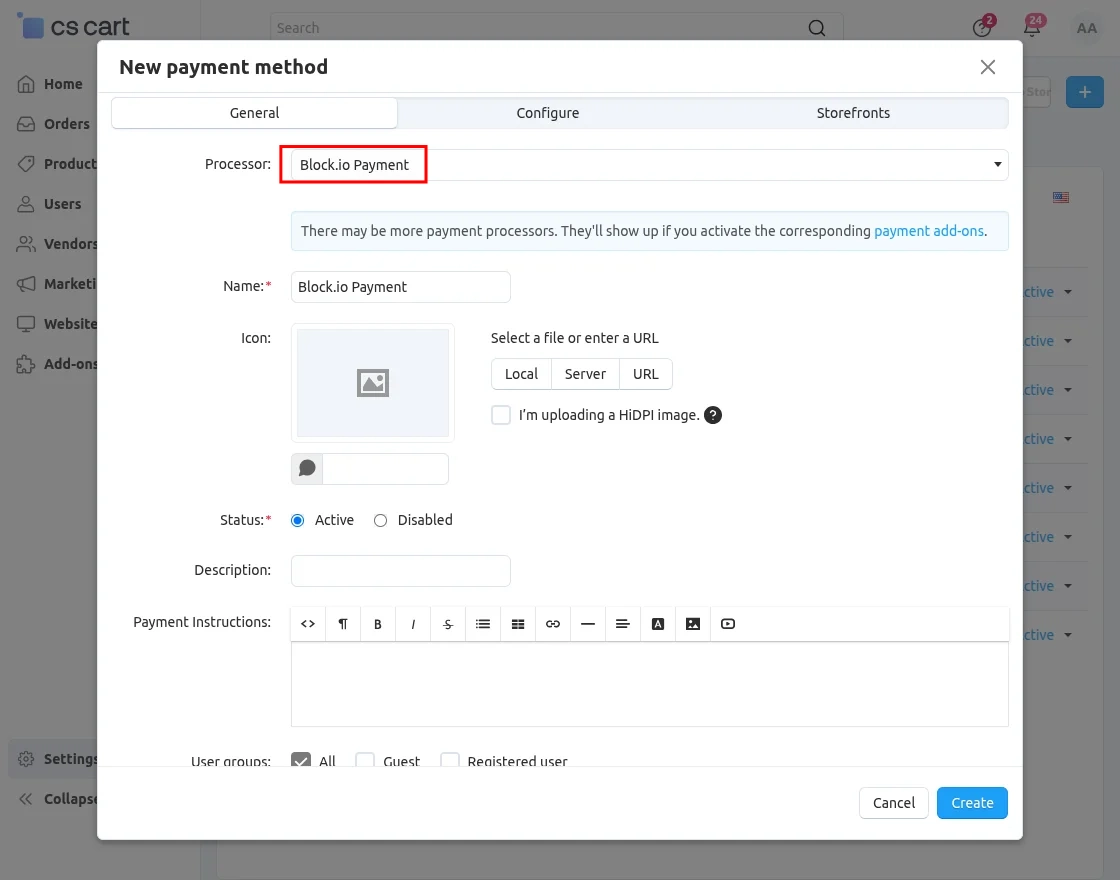This screenshot has width=1120, height=880.
Task: Insert a video in the editor
Action: tap(728, 624)
